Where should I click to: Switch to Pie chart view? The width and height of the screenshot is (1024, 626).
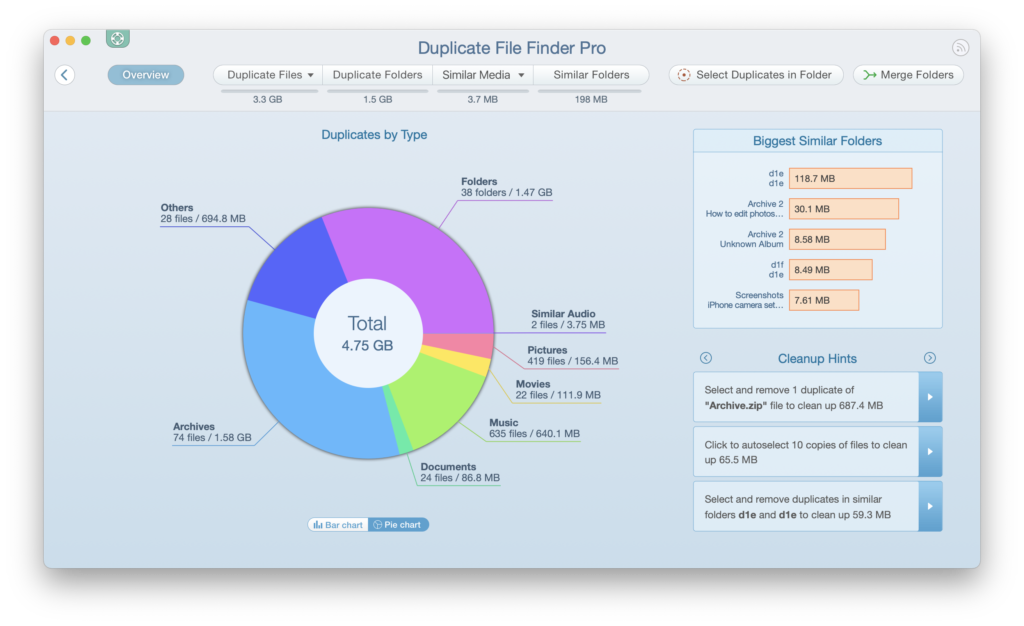point(398,524)
